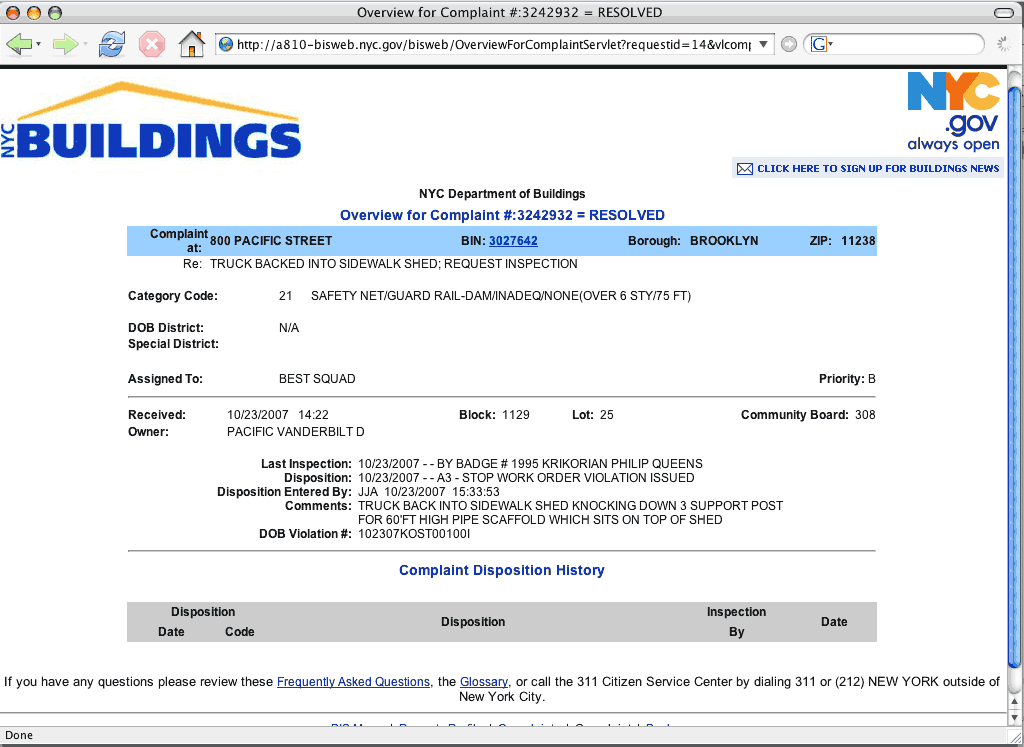The width and height of the screenshot is (1024, 747).
Task: Expand the address bar URL history dropdown
Action: coord(763,45)
